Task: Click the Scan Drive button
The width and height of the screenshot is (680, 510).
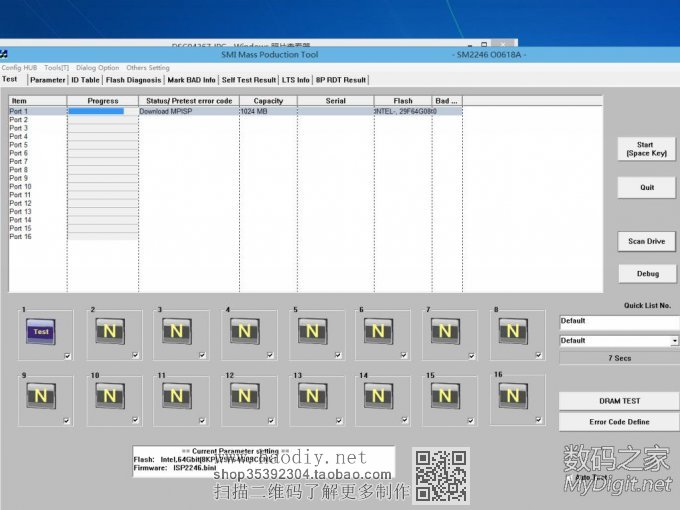Action: click(x=646, y=242)
